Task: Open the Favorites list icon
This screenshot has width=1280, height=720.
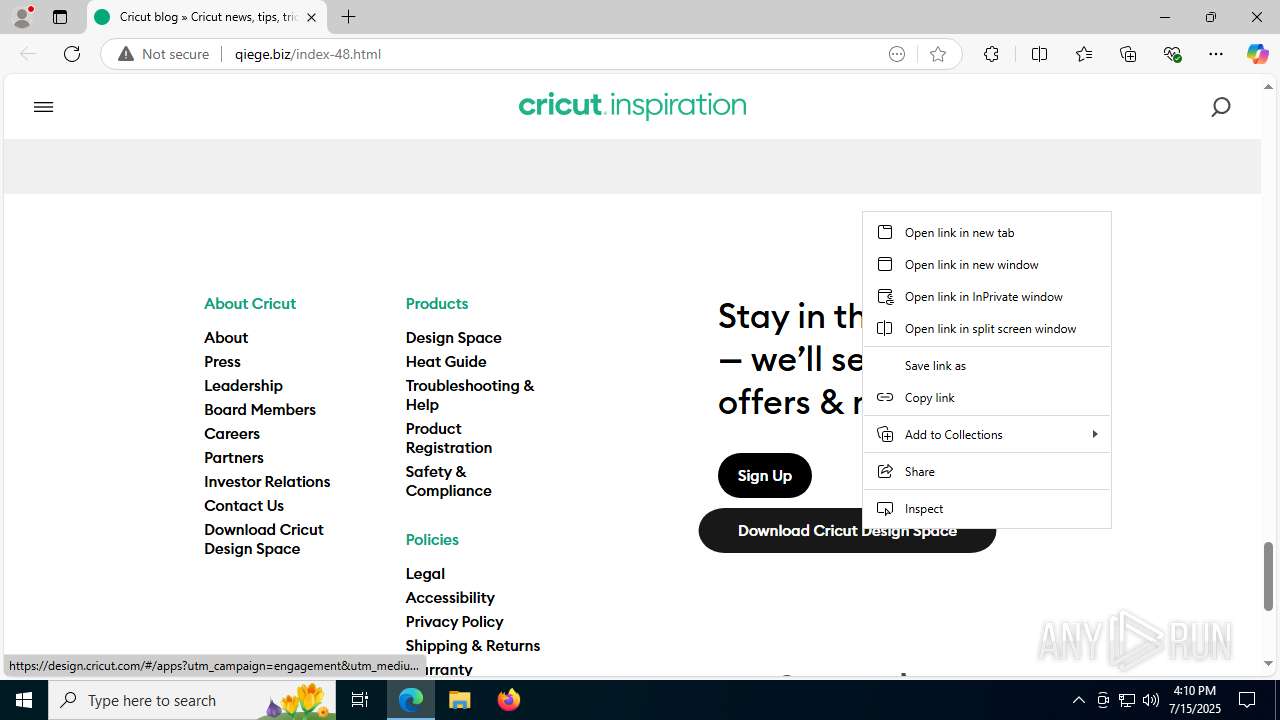Action: [x=1084, y=54]
